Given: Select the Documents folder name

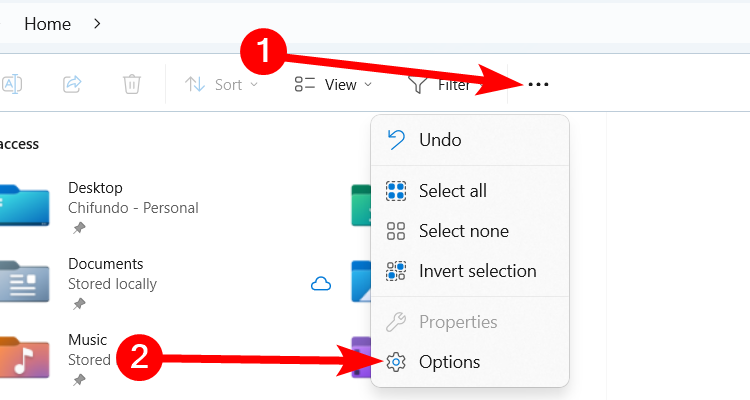Looking at the screenshot, I should pos(106,264).
